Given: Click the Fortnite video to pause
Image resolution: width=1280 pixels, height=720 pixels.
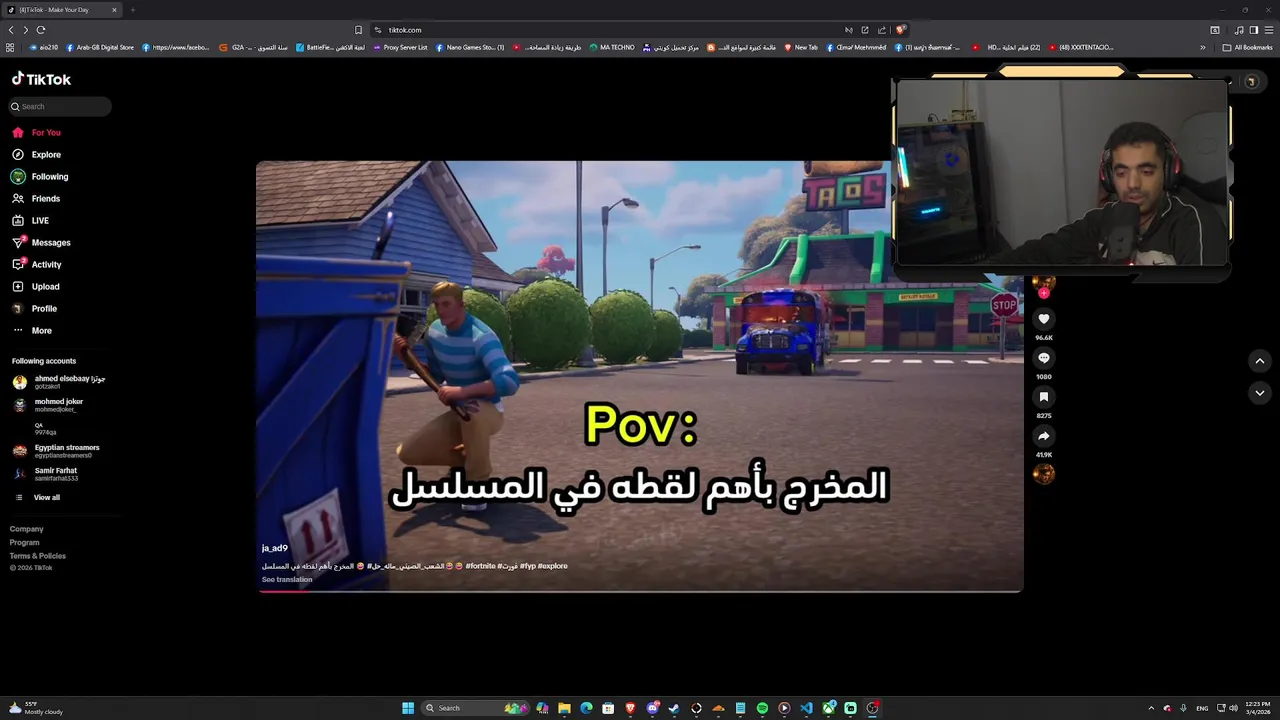Looking at the screenshot, I should 640,376.
